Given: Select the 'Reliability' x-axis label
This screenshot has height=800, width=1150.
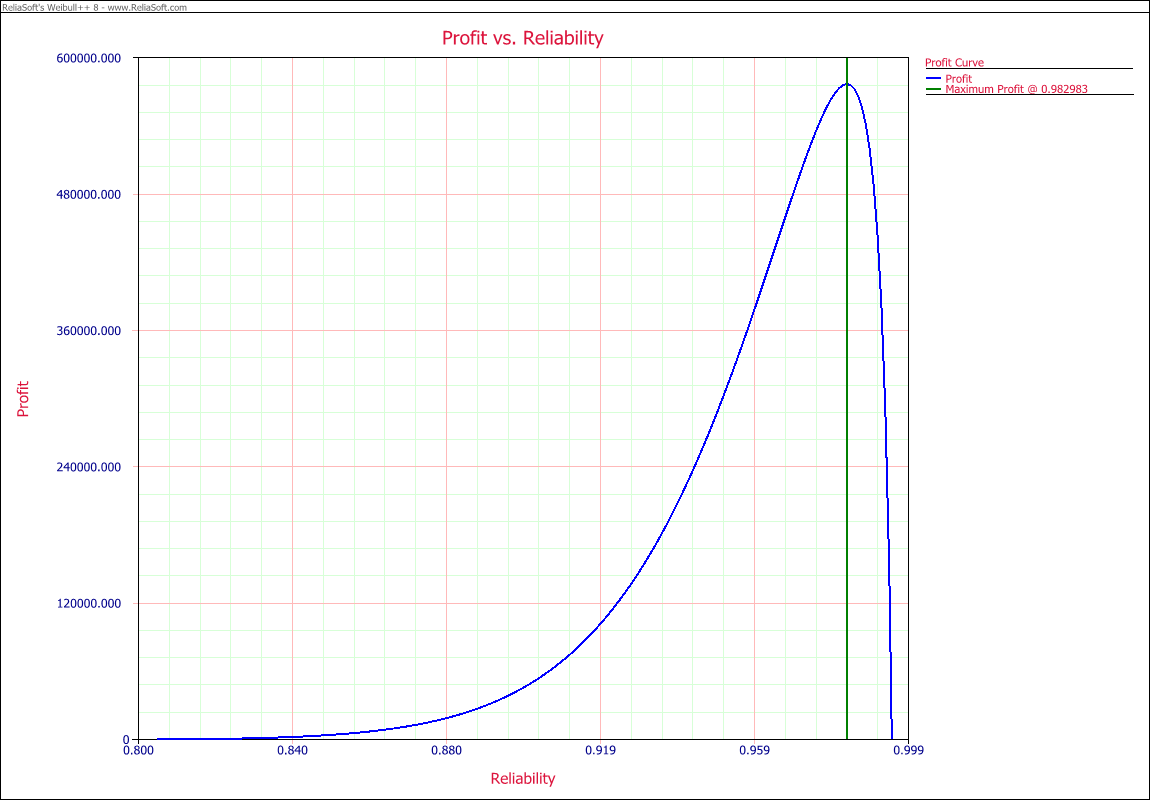Looking at the screenshot, I should click(x=522, y=778).
